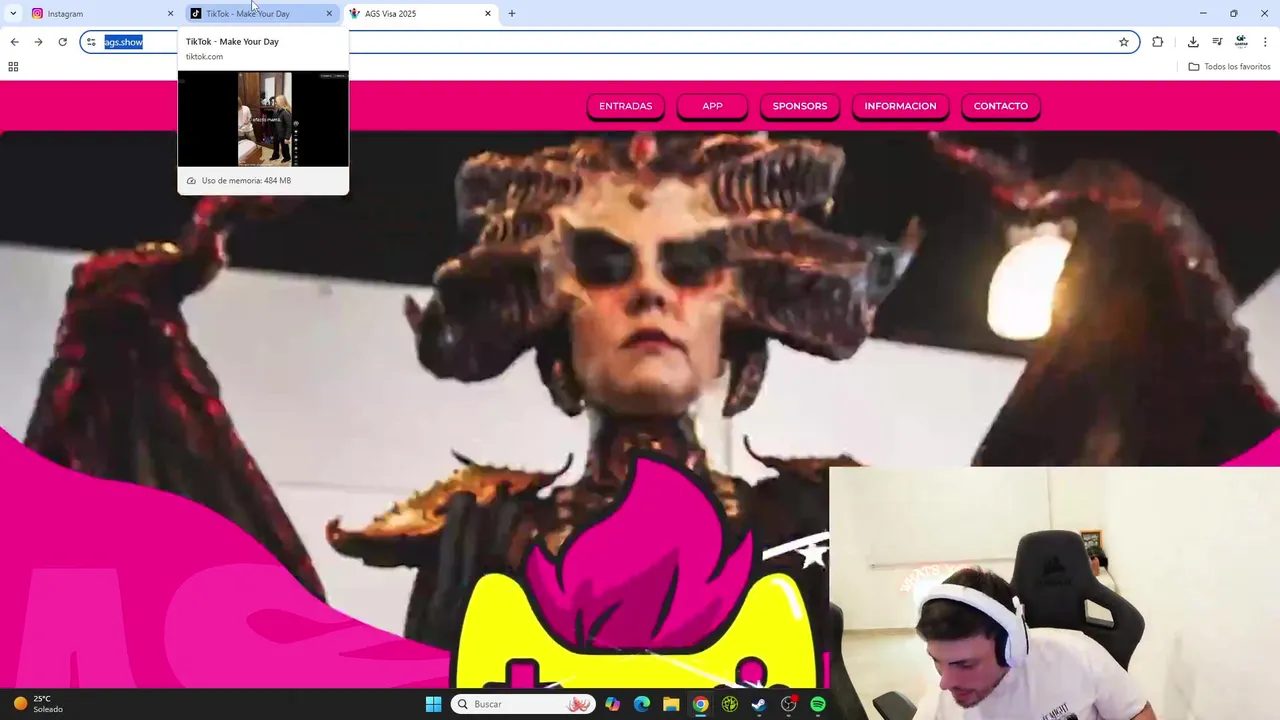Open the INFORMACION menu button
Screen dimensions: 1280x720
click(900, 106)
